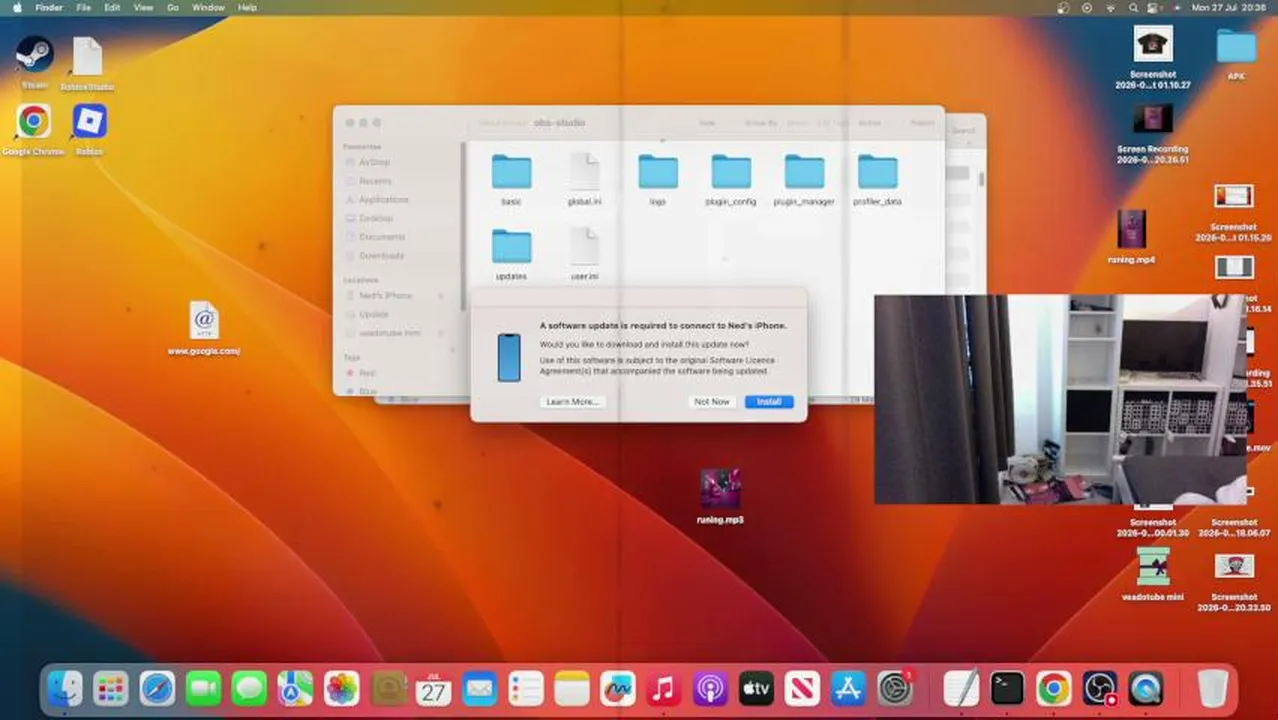Eject Ned's iPhone in the Finder sidebar
This screenshot has height=720, width=1278.
(x=441, y=296)
